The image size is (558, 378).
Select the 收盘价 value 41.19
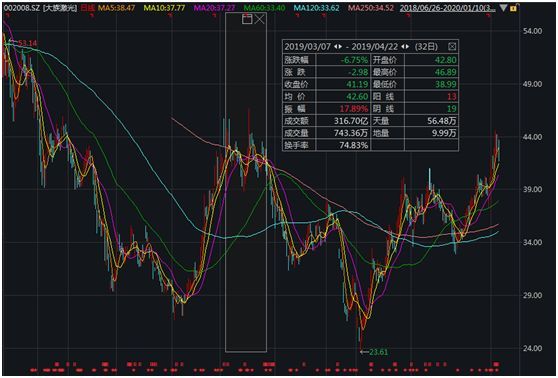(357, 84)
